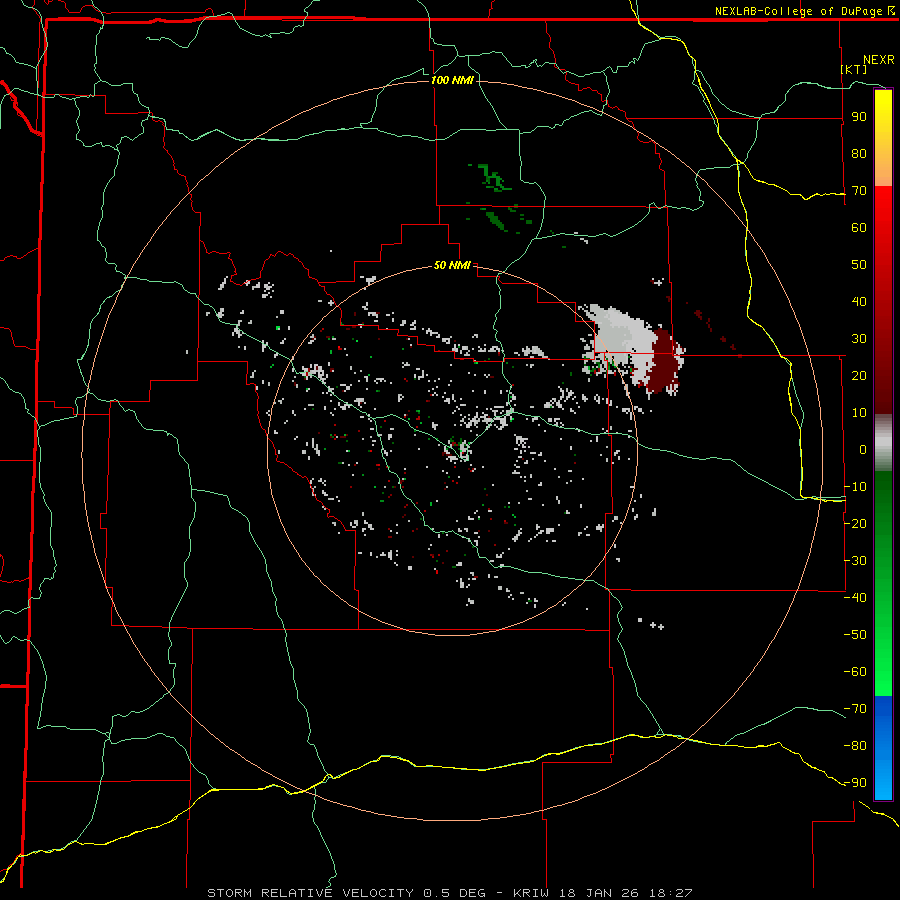Click the 90 tick label on colorbar

pos(859,117)
